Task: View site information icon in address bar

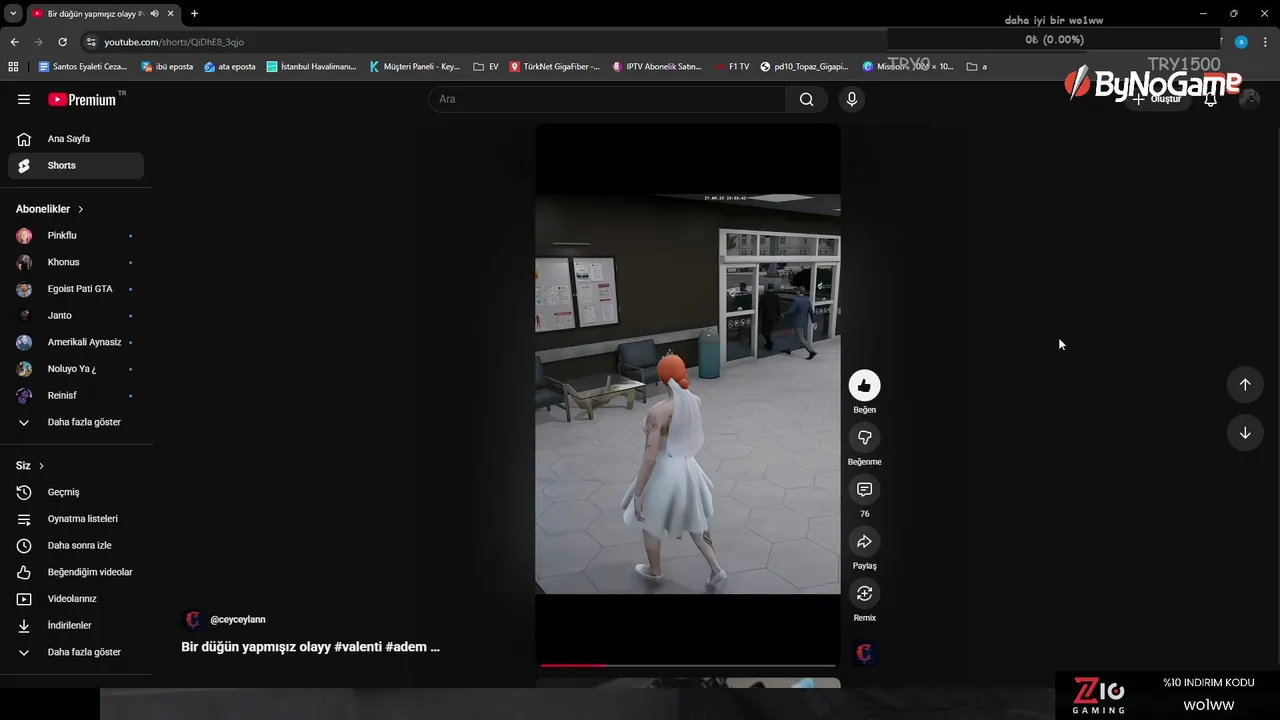Action: pos(91,42)
